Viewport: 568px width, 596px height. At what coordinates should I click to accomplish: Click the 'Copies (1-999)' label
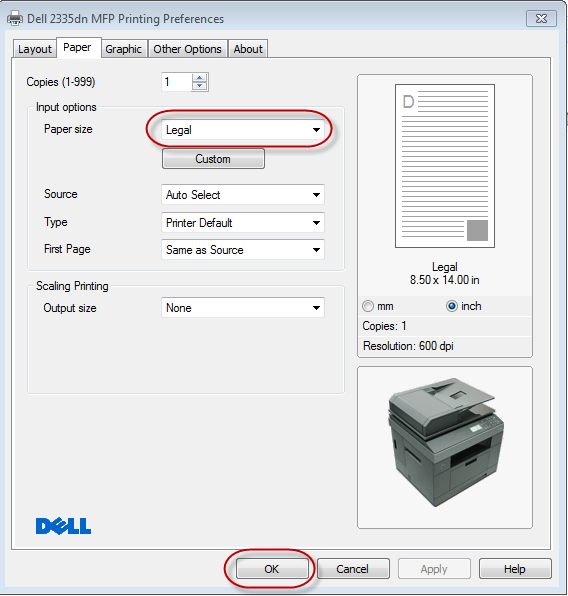coord(61,82)
